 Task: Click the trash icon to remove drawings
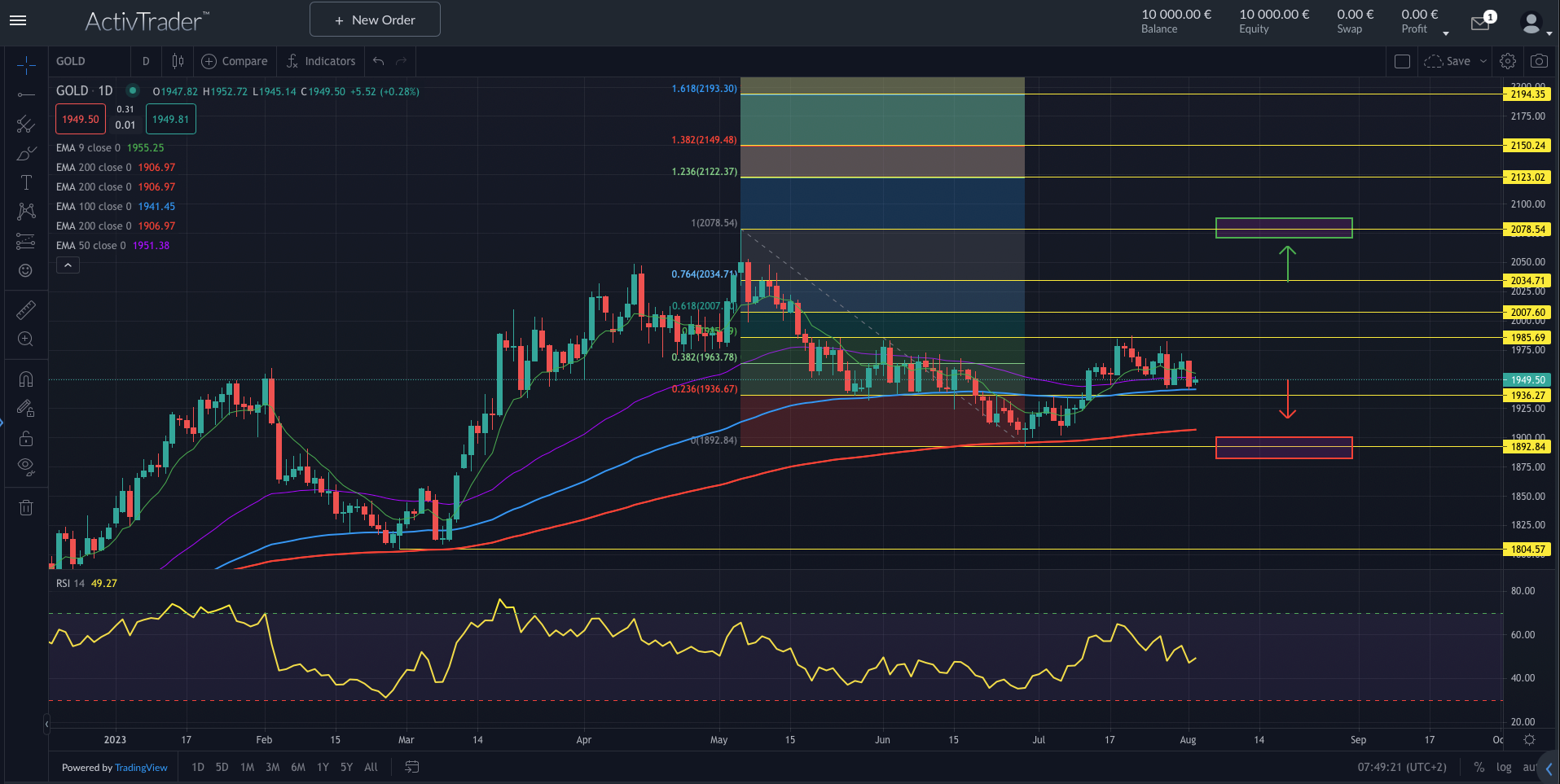point(25,507)
